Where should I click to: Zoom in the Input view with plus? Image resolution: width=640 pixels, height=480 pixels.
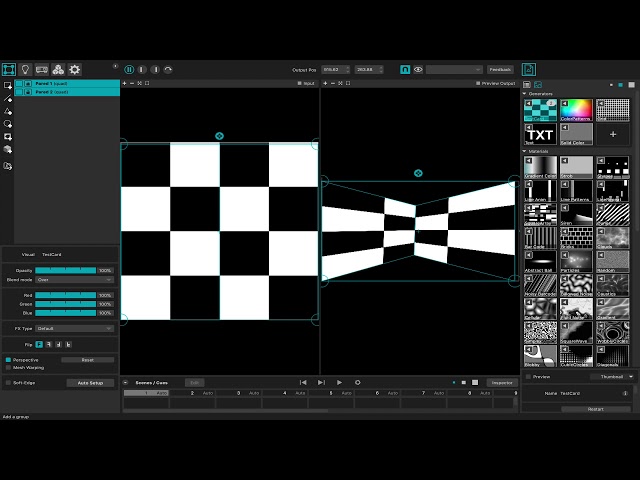pyautogui.click(x=124, y=83)
